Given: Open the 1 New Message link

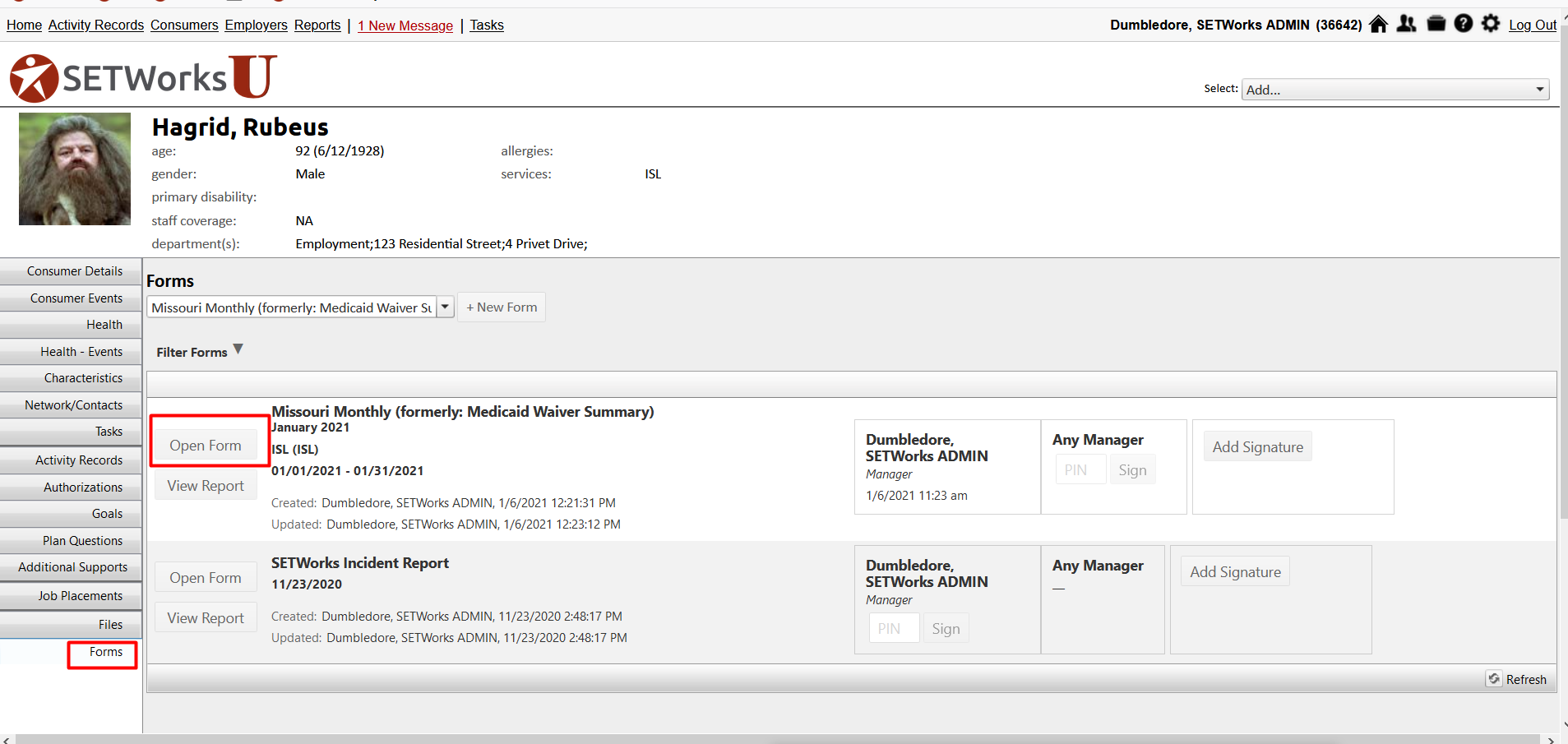Looking at the screenshot, I should [x=405, y=25].
